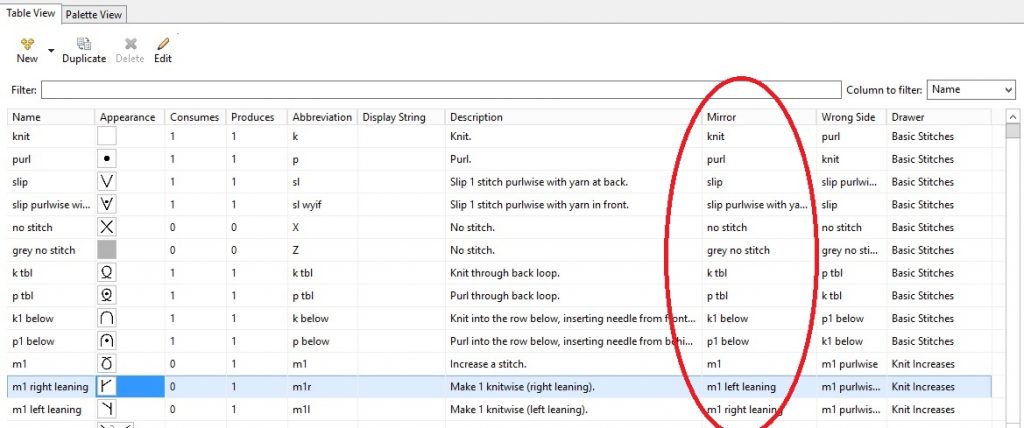Click the 'm1 left leaning' mirror cell
Screen dimensions: 1024x428
pos(741,387)
